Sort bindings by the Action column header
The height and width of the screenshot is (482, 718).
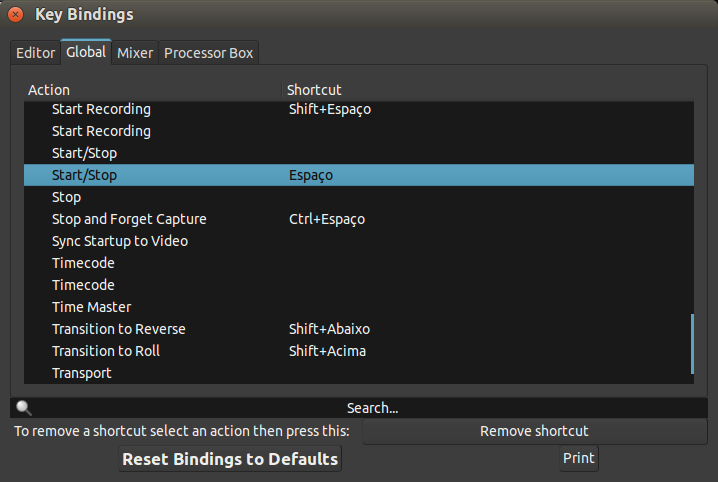[49, 90]
